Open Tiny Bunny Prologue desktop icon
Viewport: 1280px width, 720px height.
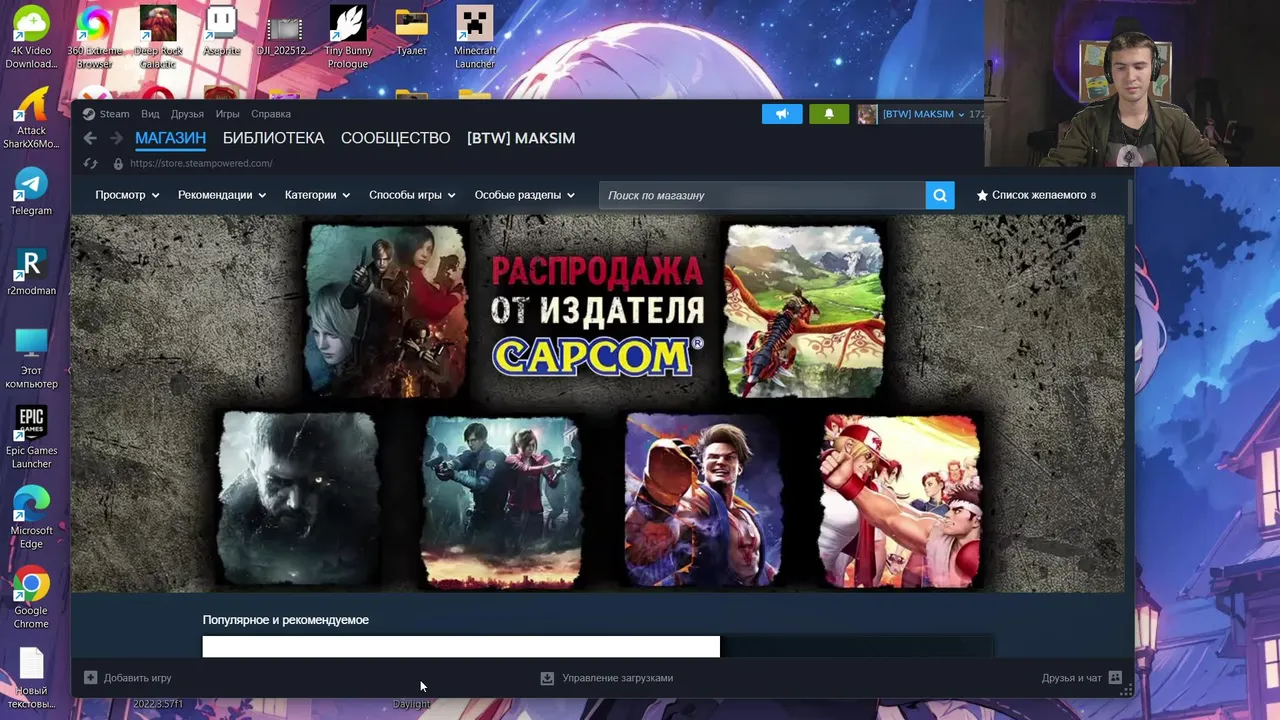tap(348, 38)
